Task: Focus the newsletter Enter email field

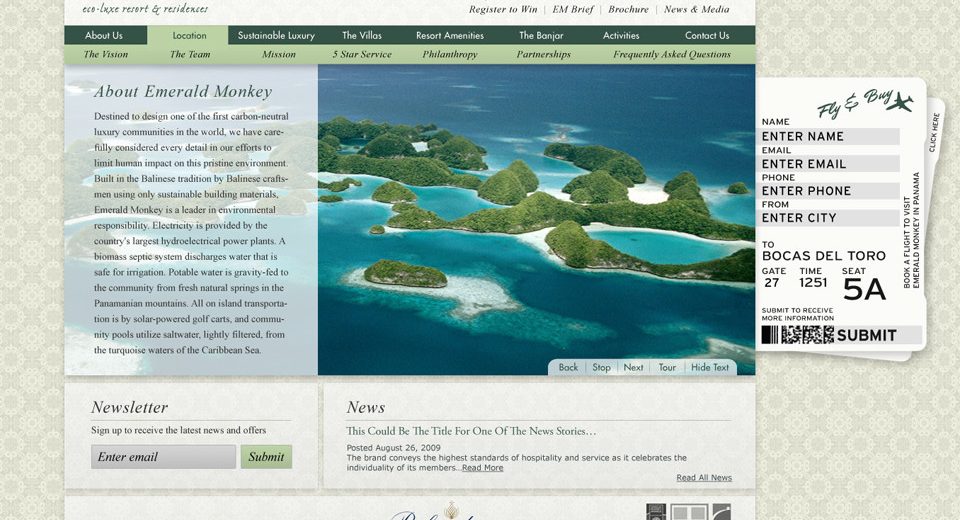Action: [x=163, y=457]
